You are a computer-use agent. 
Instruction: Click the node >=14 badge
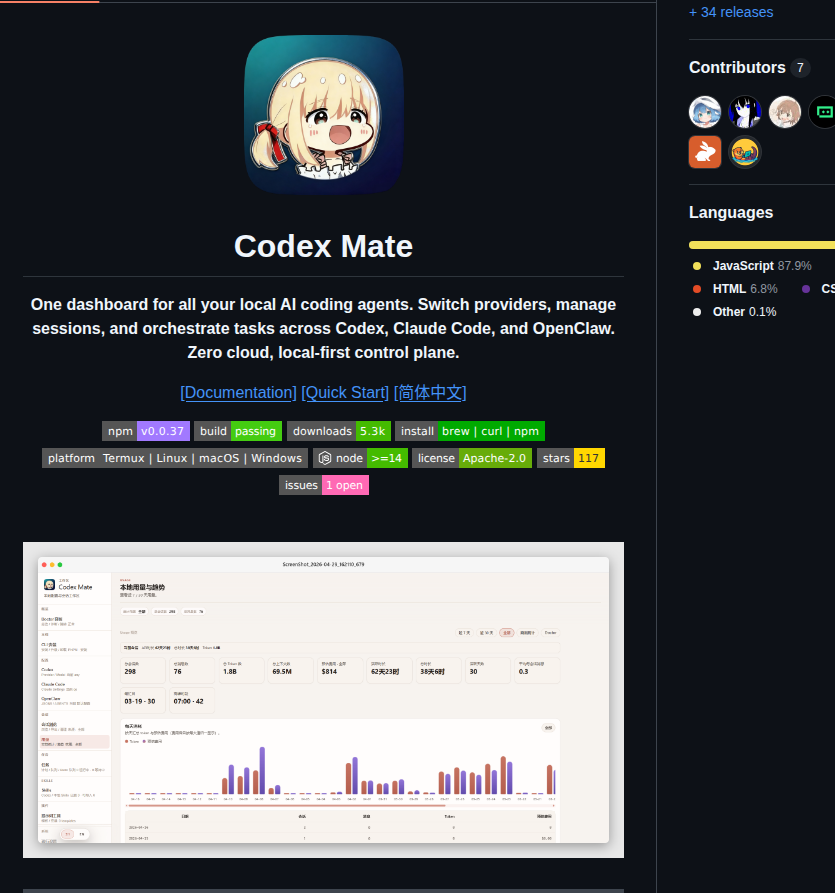[x=361, y=458]
